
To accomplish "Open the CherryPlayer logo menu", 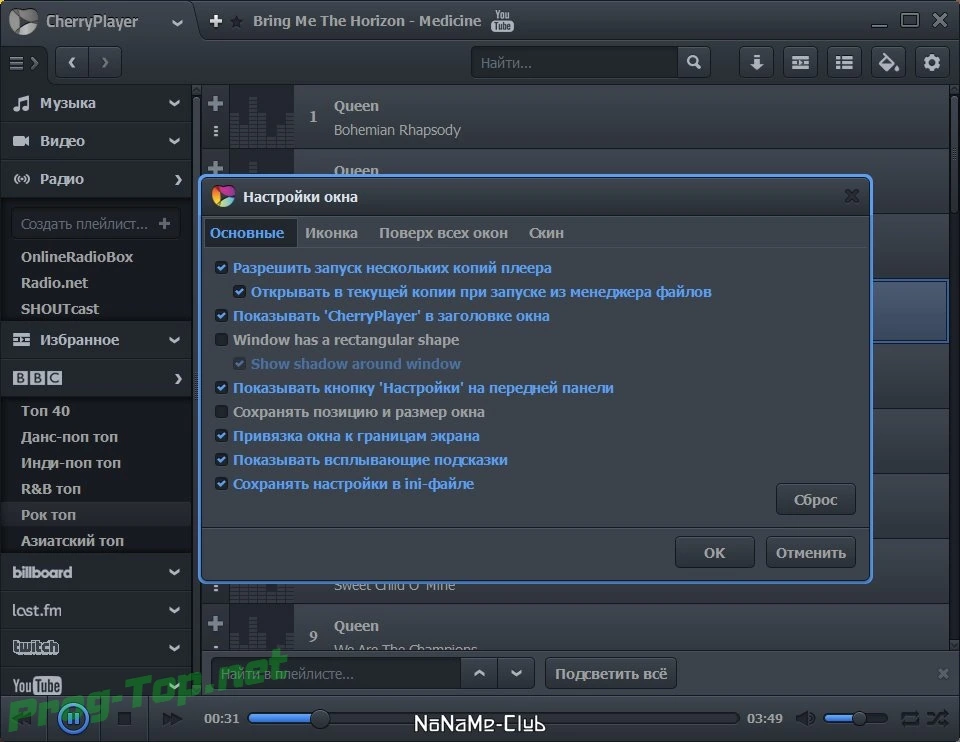I will 23,21.
